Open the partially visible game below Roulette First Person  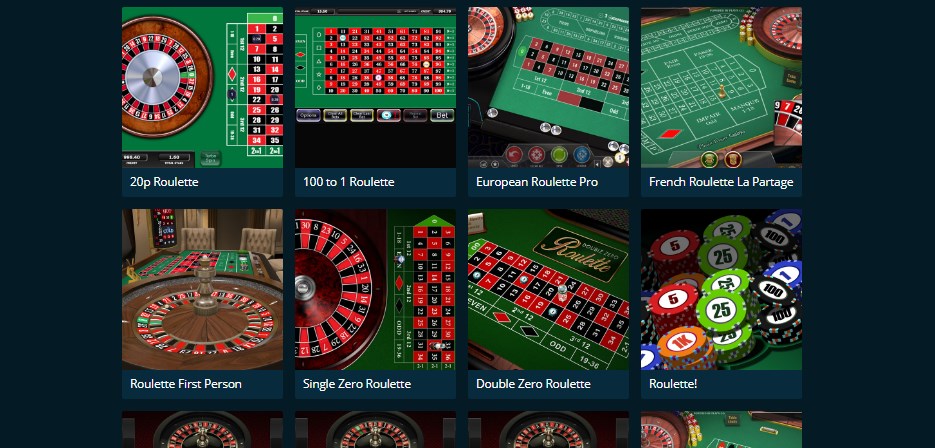[x=202, y=430]
